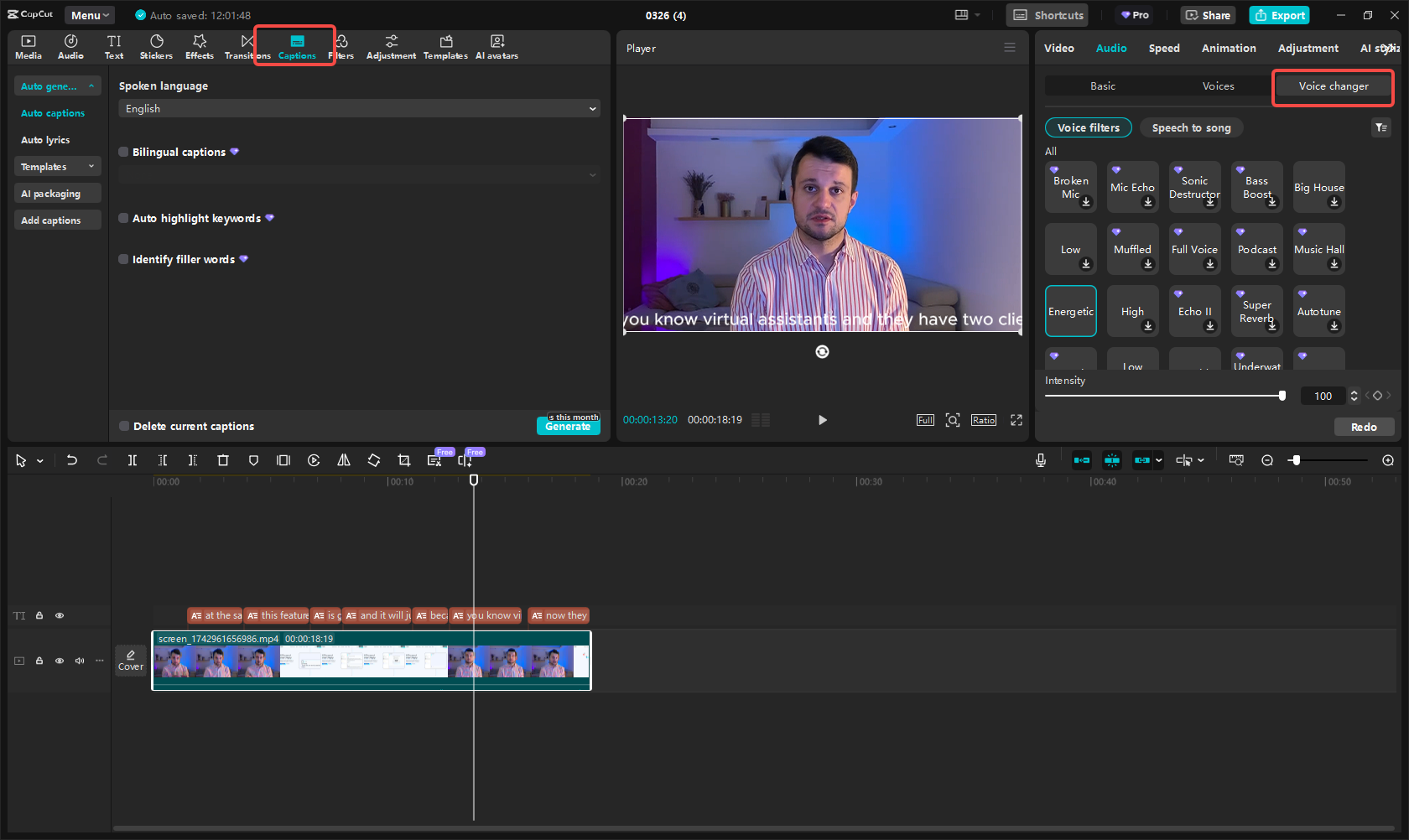Click the Record voiceover microphone icon
Viewport: 1409px width, 840px height.
(x=1041, y=459)
